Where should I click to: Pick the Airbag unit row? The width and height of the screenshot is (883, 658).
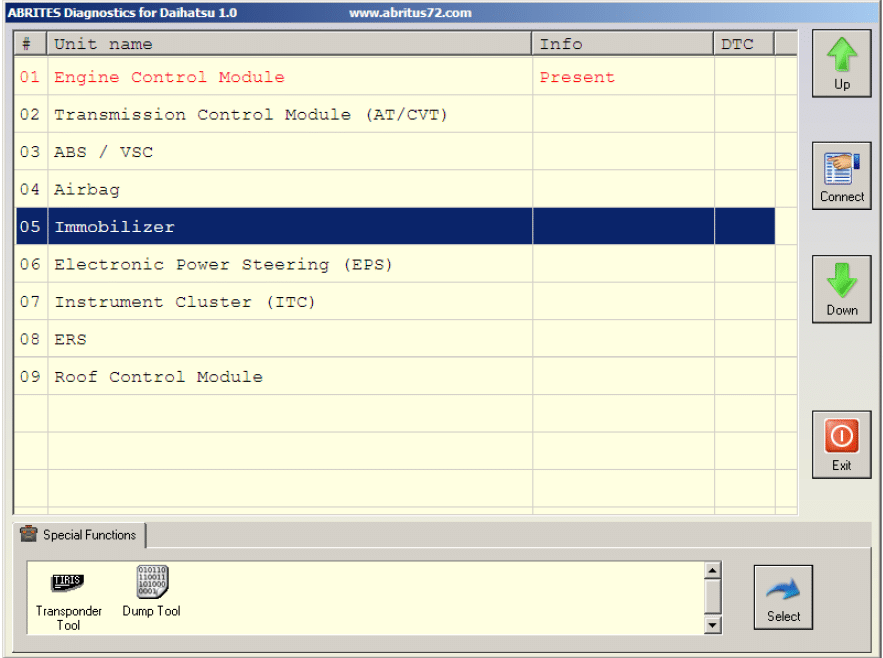click(x=87, y=190)
